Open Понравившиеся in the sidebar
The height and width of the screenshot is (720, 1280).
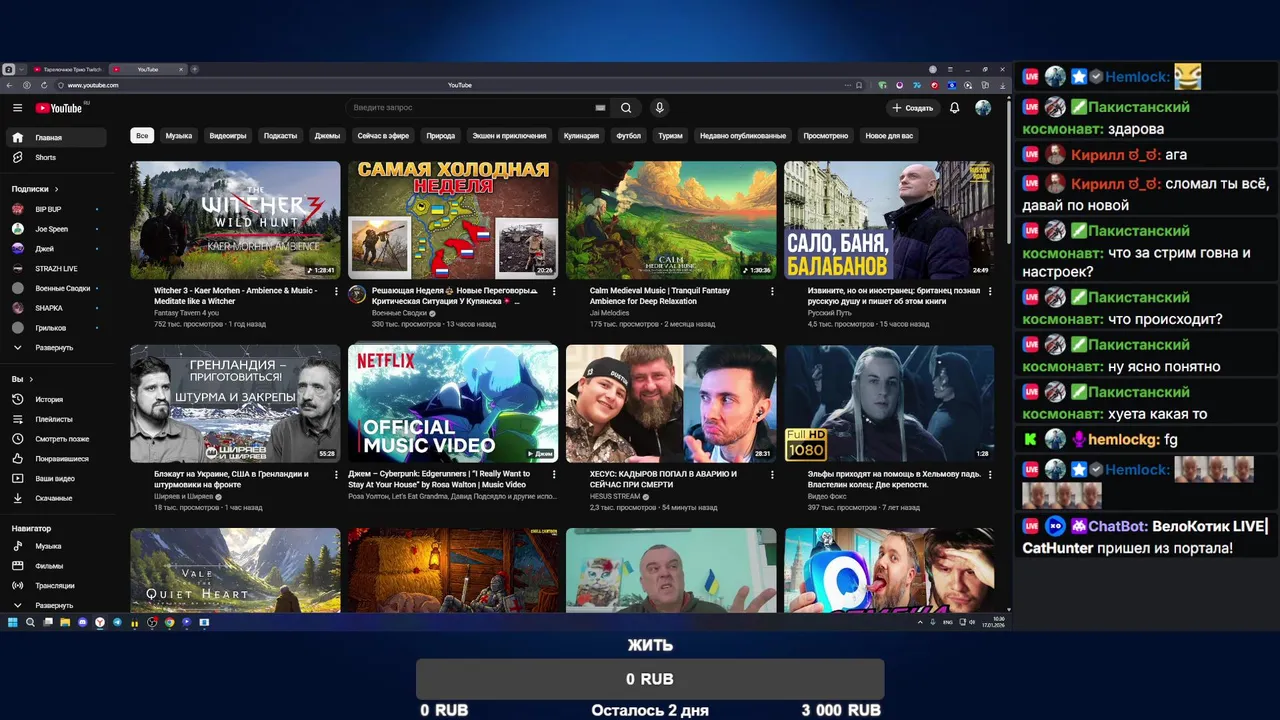pyautogui.click(x=57, y=459)
